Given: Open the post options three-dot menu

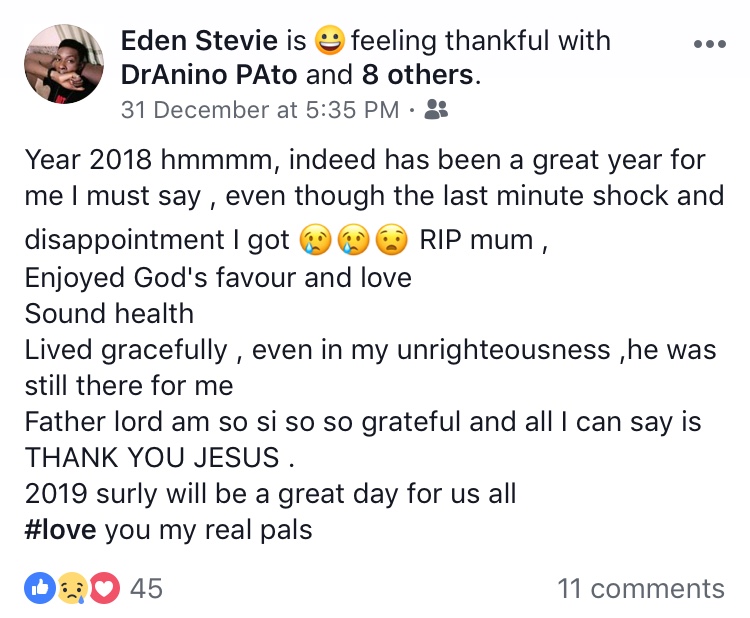Looking at the screenshot, I should 709,45.
